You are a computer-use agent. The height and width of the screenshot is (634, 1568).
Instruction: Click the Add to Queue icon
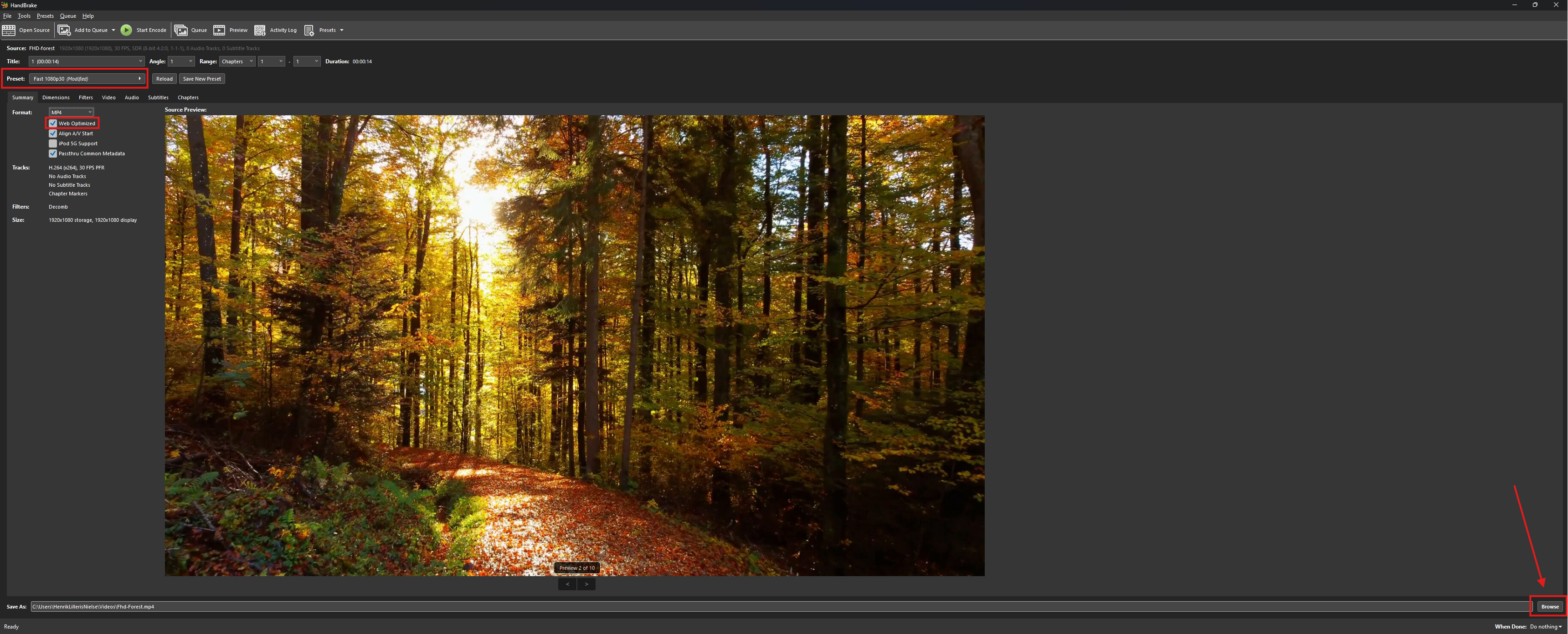click(x=64, y=30)
